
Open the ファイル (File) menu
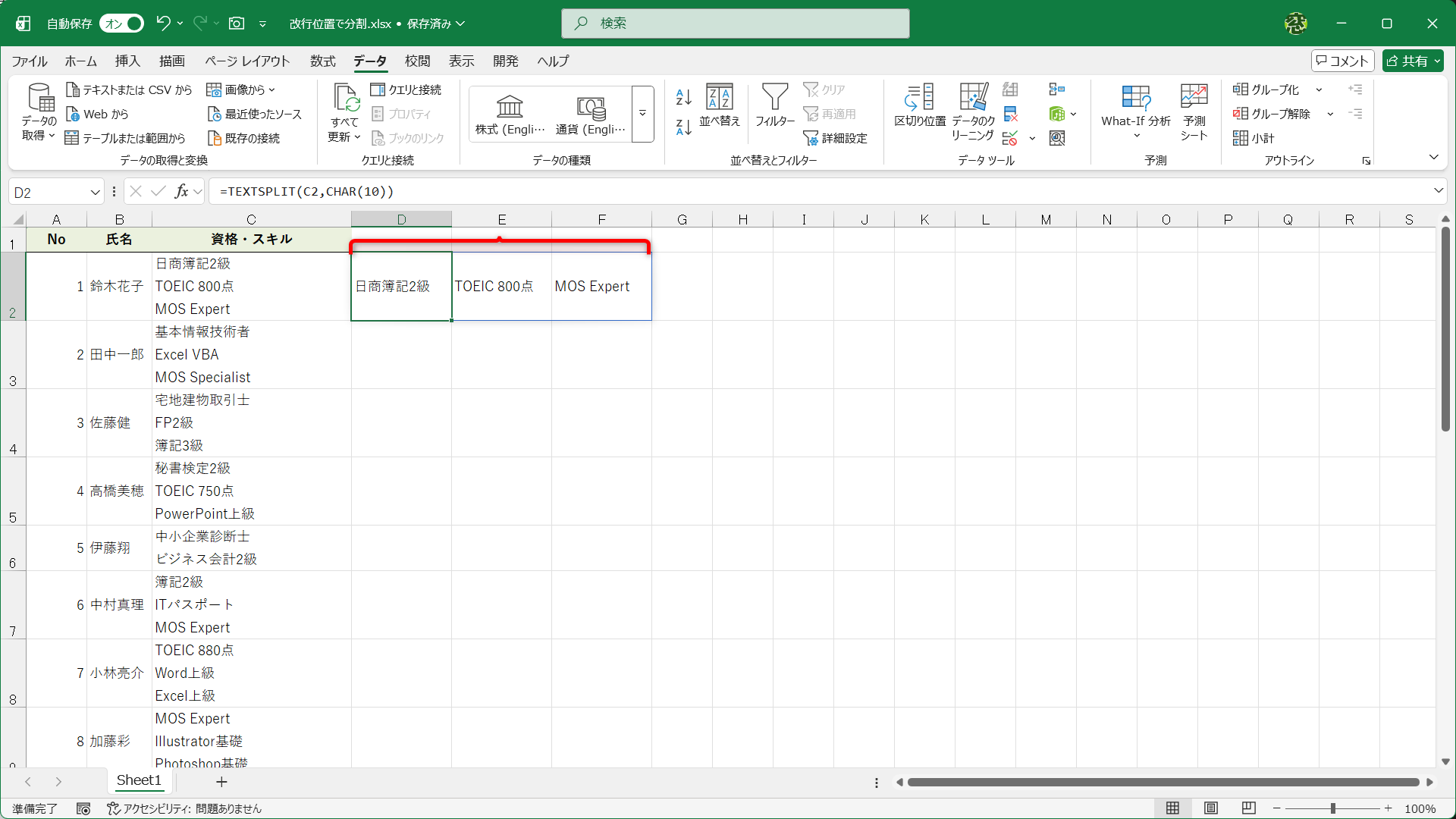coord(30,61)
